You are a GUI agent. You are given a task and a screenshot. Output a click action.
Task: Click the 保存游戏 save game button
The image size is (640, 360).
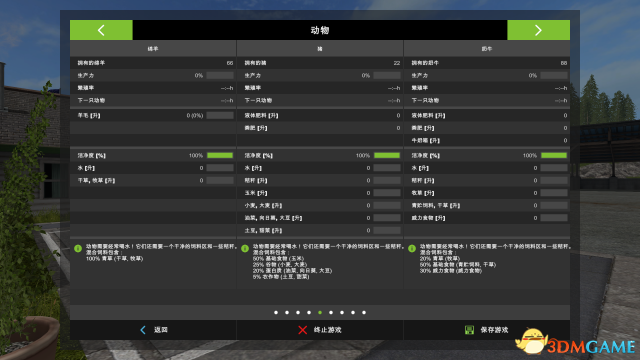[487, 330]
